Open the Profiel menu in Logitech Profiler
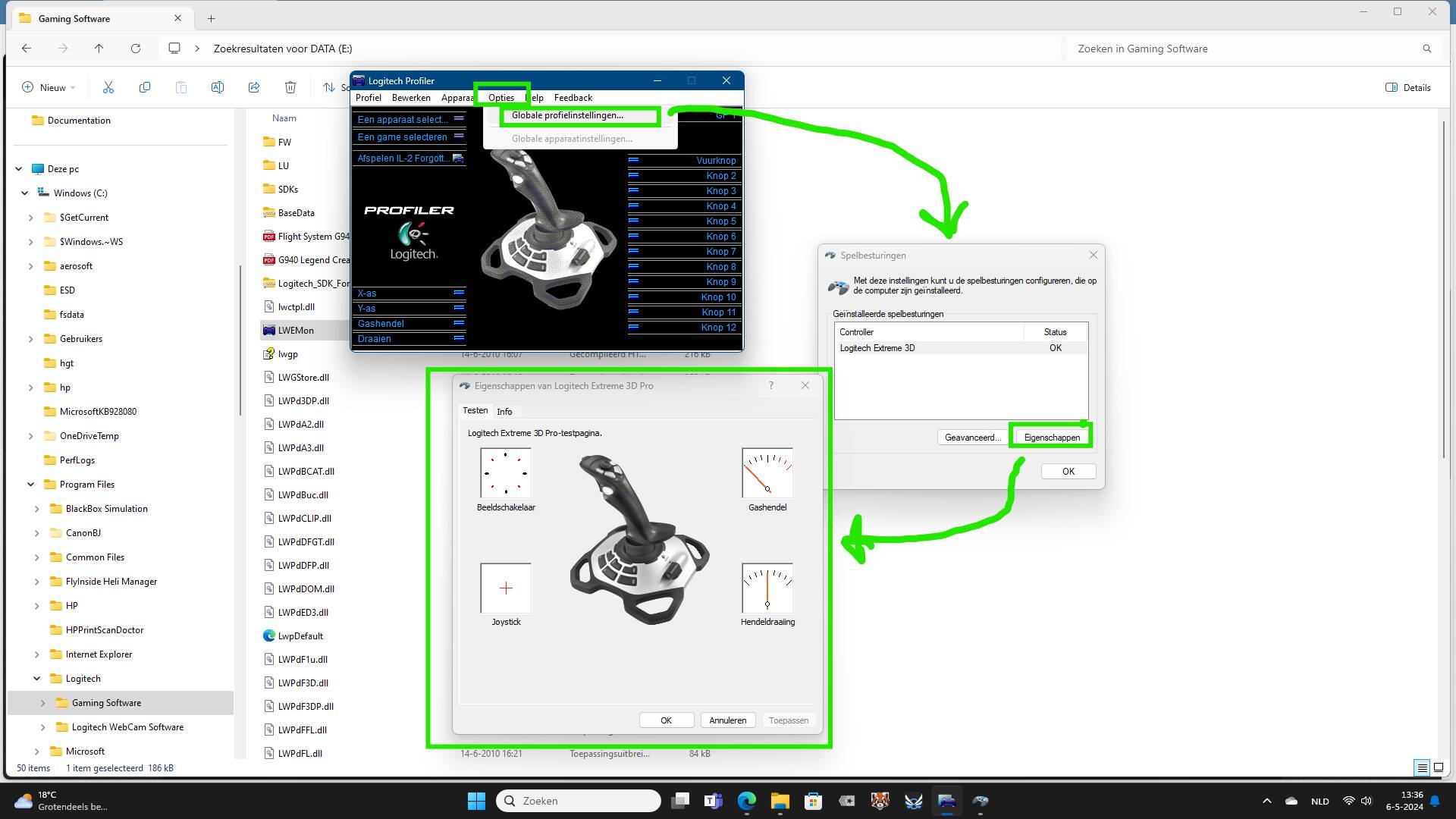Screen dimensions: 1456x819 [369, 97]
